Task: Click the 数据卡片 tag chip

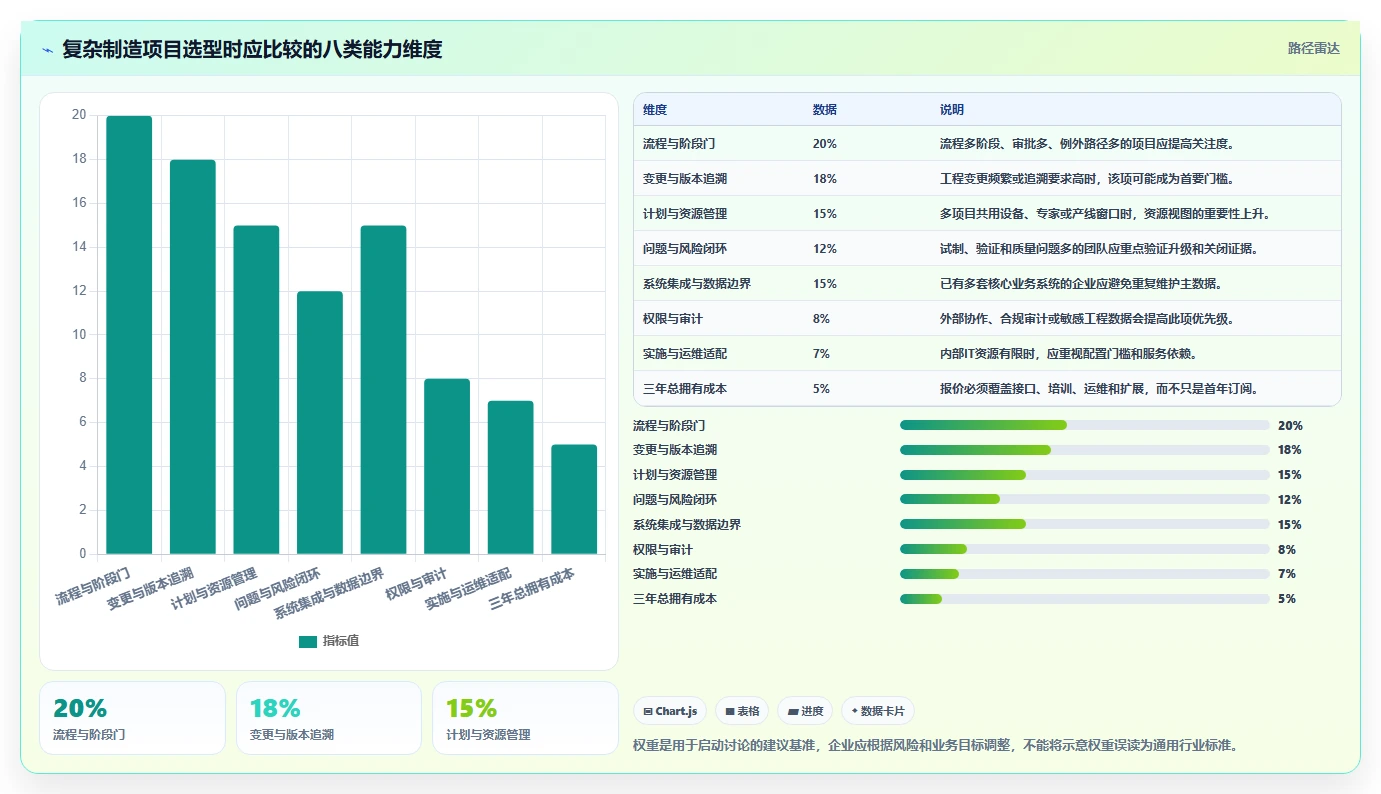Action: [877, 711]
